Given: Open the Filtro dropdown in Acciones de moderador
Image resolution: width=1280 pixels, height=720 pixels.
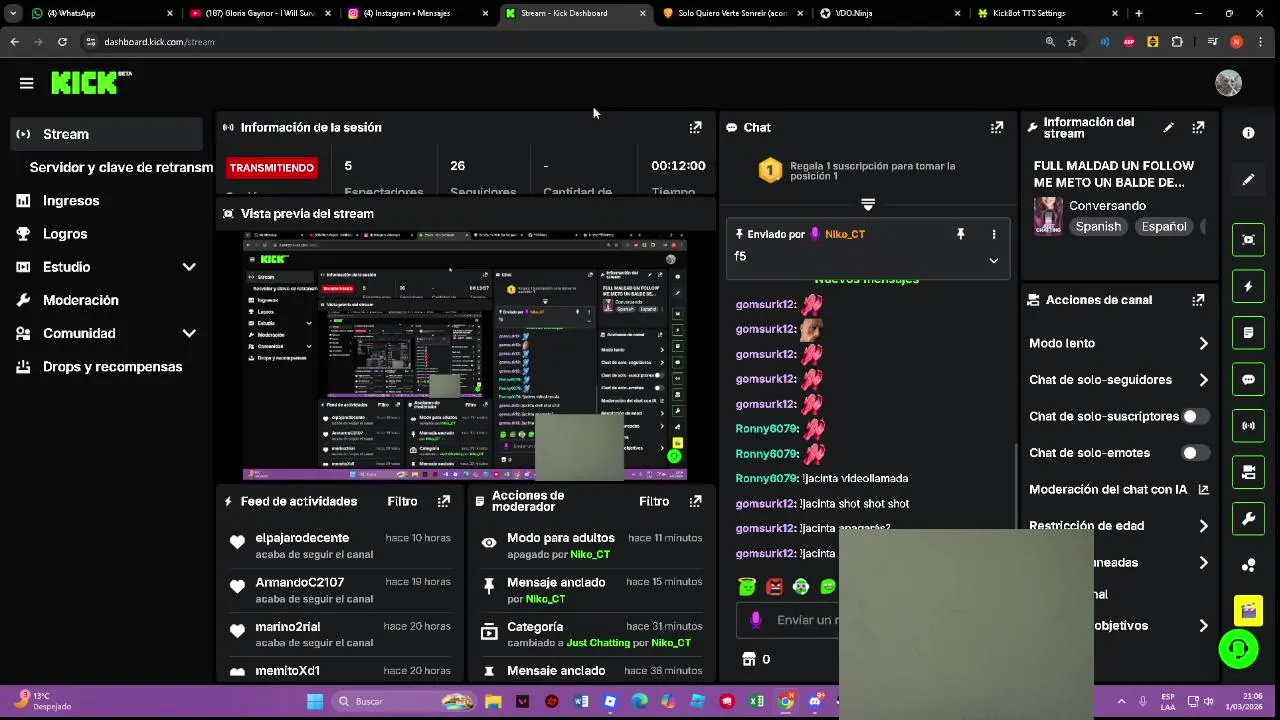Looking at the screenshot, I should tap(654, 501).
